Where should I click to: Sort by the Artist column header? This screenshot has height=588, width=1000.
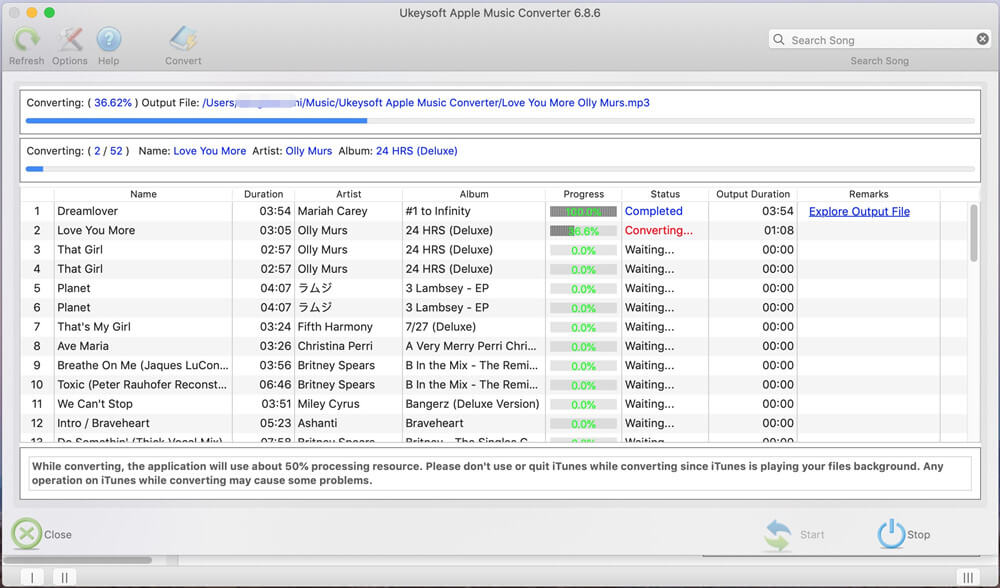348,194
